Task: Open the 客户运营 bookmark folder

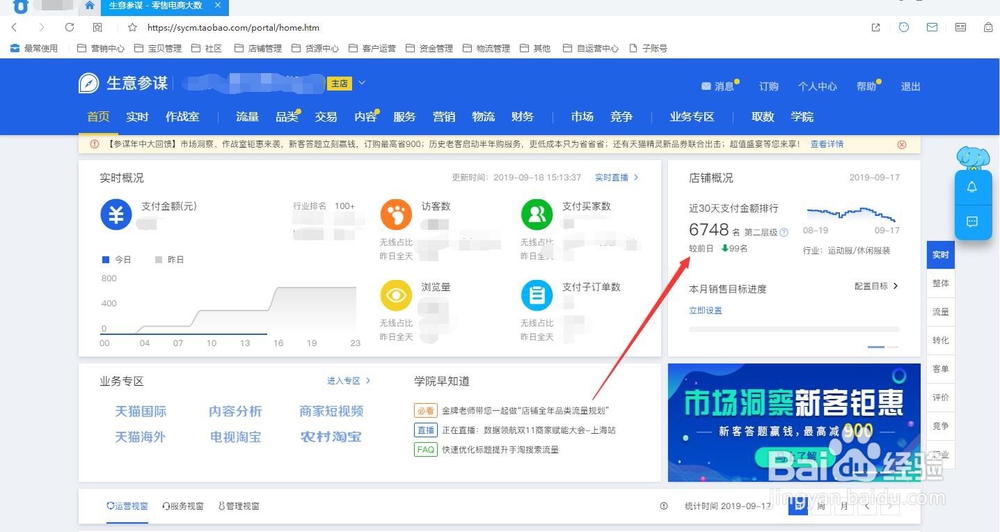Action: click(x=372, y=48)
